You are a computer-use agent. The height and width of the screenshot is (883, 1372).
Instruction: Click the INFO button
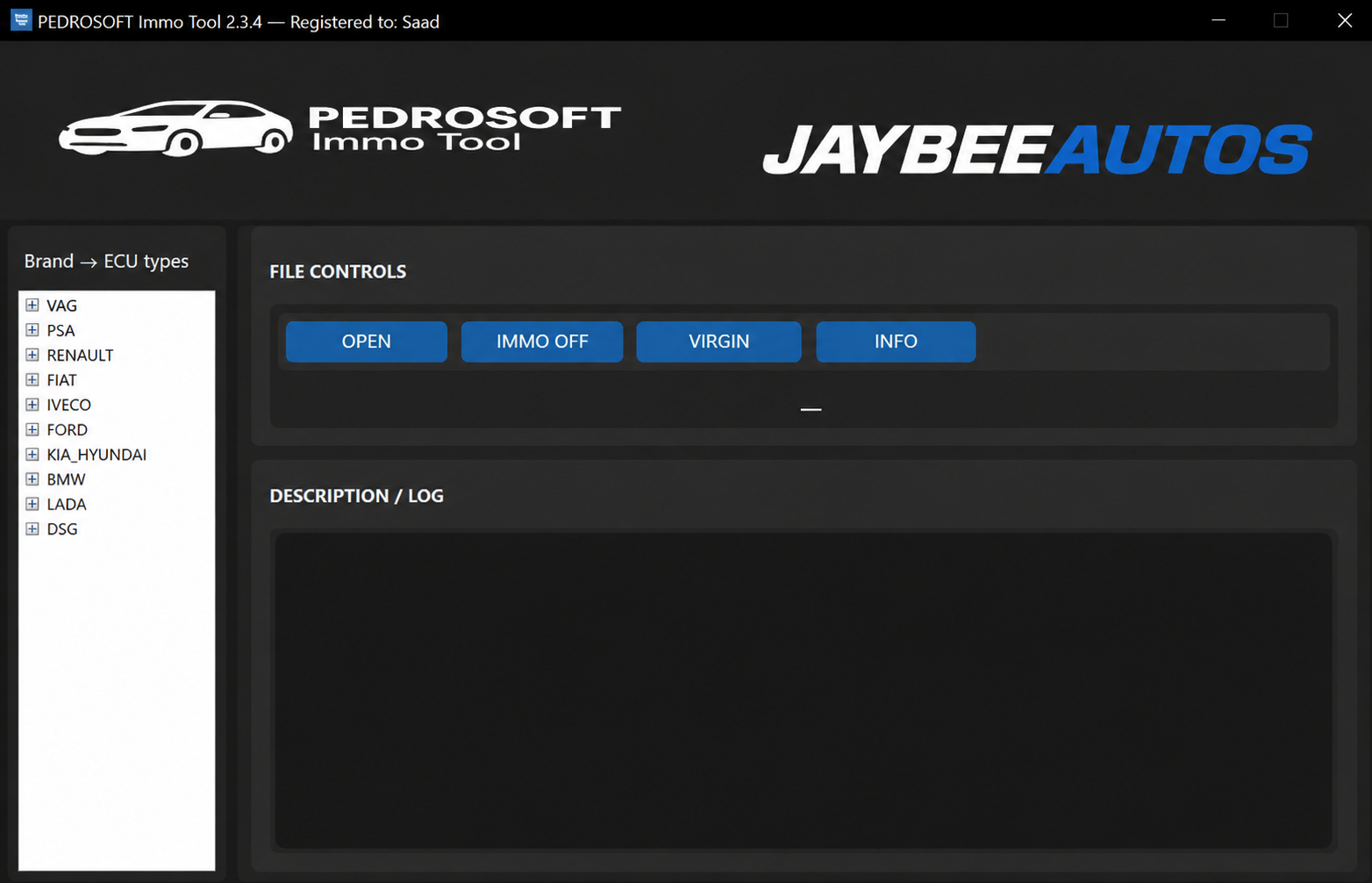coord(896,341)
